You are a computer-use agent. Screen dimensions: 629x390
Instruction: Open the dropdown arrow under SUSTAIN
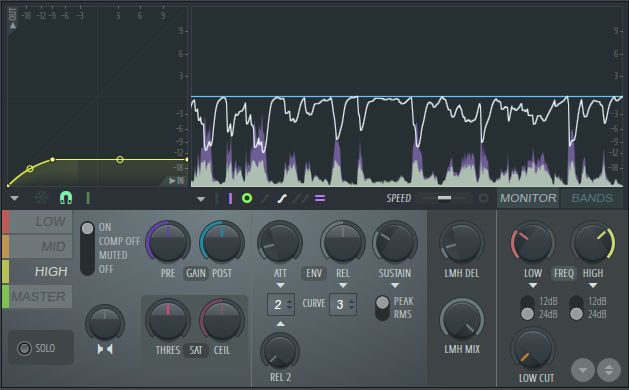click(395, 285)
